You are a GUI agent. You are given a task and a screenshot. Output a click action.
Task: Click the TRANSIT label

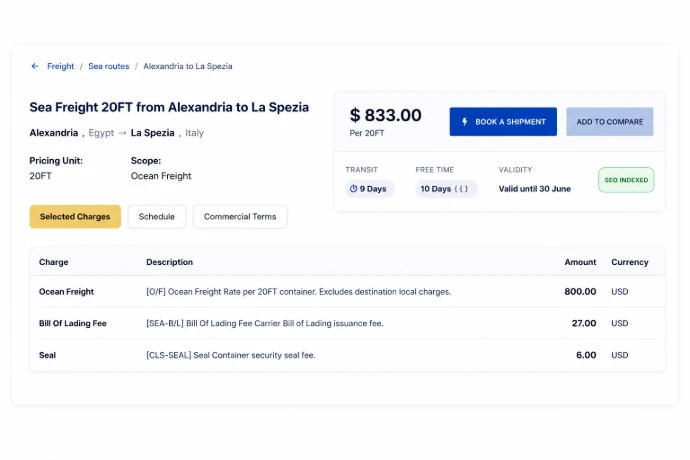pos(362,170)
